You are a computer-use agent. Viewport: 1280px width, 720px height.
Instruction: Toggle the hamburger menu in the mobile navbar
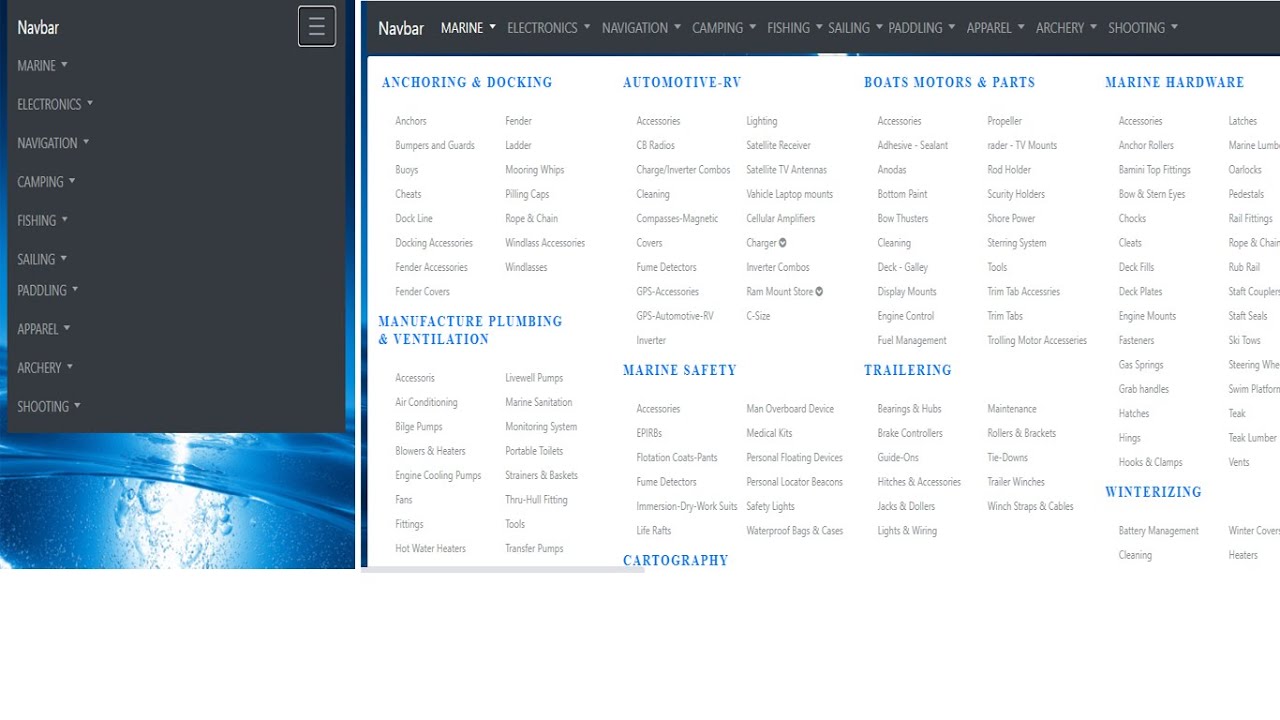click(317, 26)
